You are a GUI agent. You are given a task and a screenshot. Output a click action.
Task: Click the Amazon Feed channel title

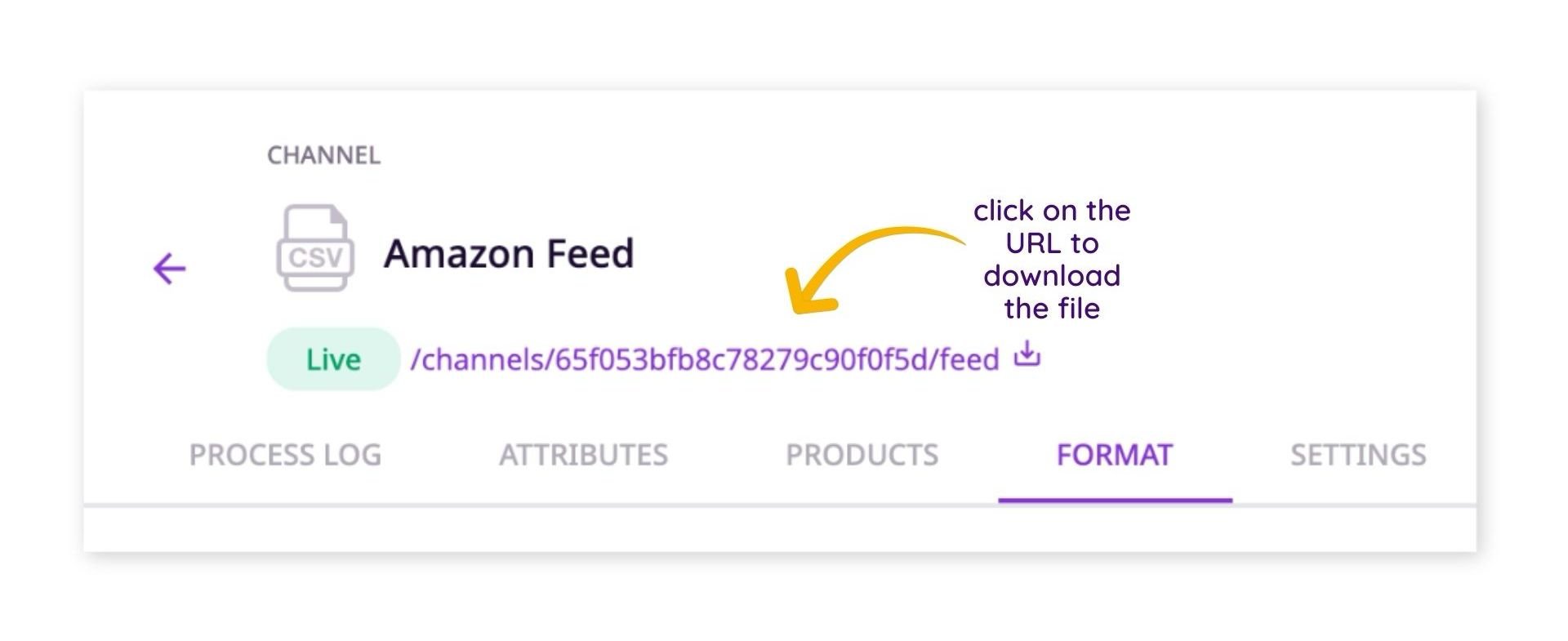[x=508, y=252]
